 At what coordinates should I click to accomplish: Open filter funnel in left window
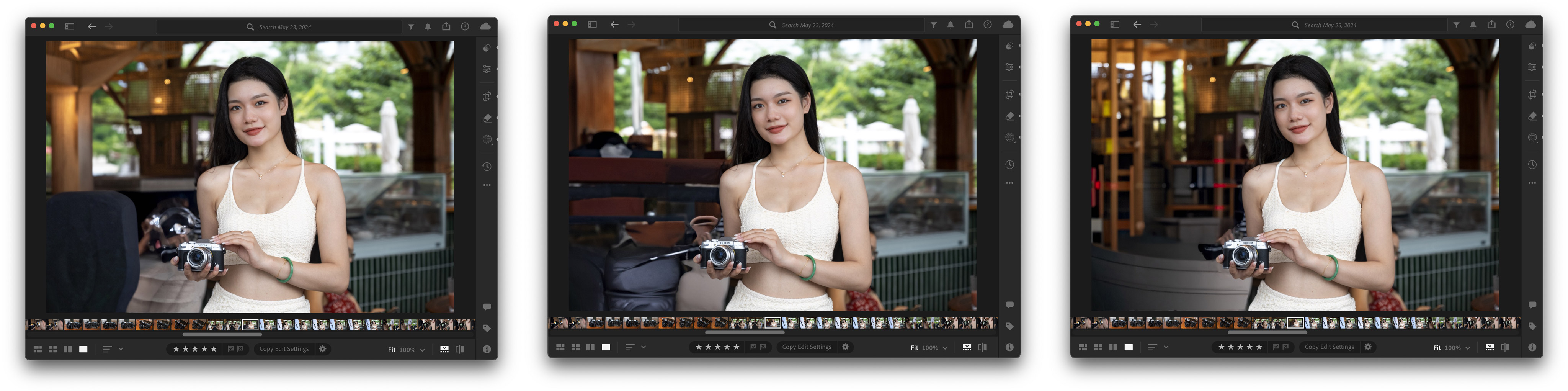tap(412, 27)
